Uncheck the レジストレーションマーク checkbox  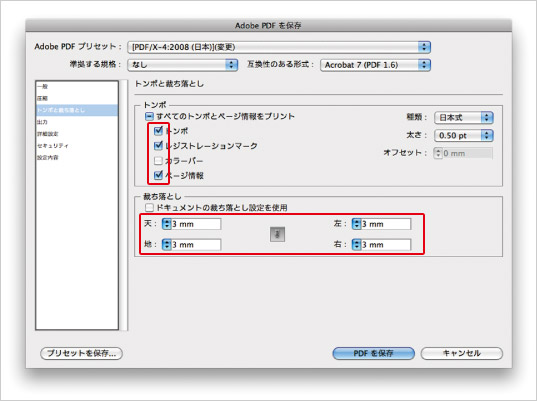(x=158, y=146)
